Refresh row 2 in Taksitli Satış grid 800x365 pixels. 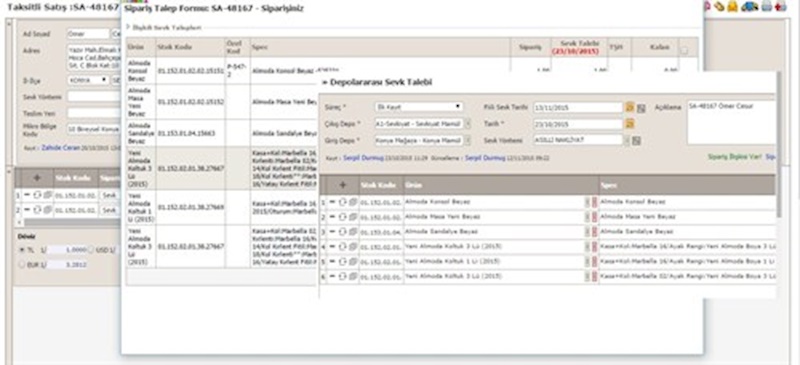point(38,210)
